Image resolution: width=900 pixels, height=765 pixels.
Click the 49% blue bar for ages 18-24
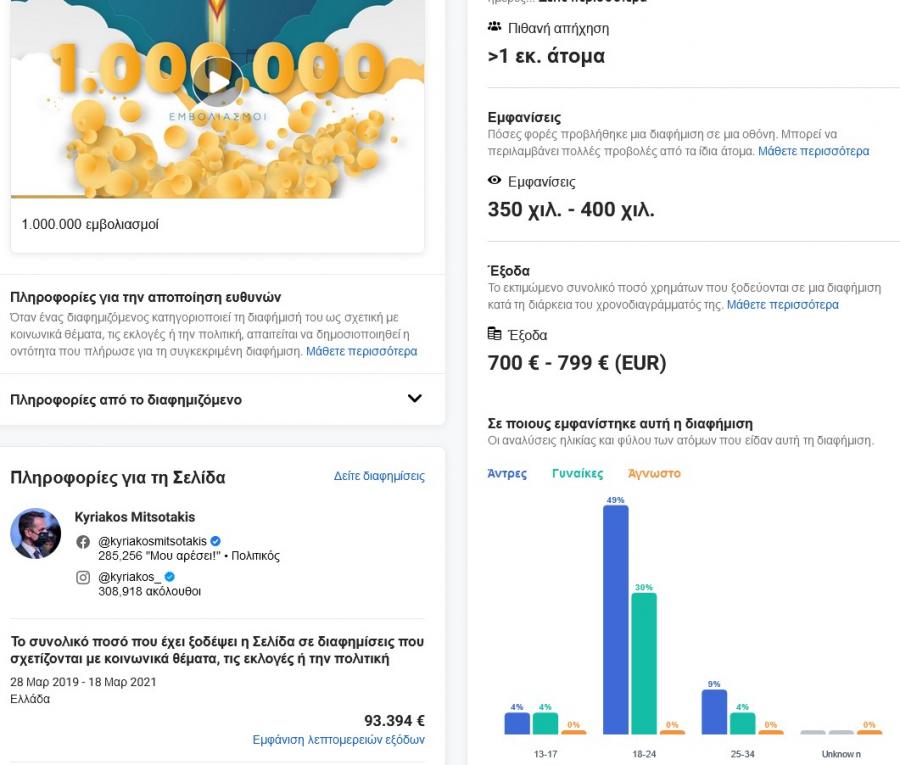(x=615, y=620)
